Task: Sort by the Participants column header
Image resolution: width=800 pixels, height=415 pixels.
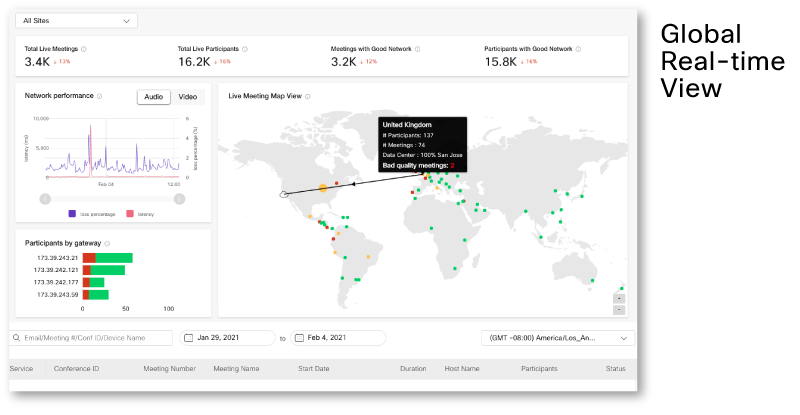Action: click(x=539, y=369)
